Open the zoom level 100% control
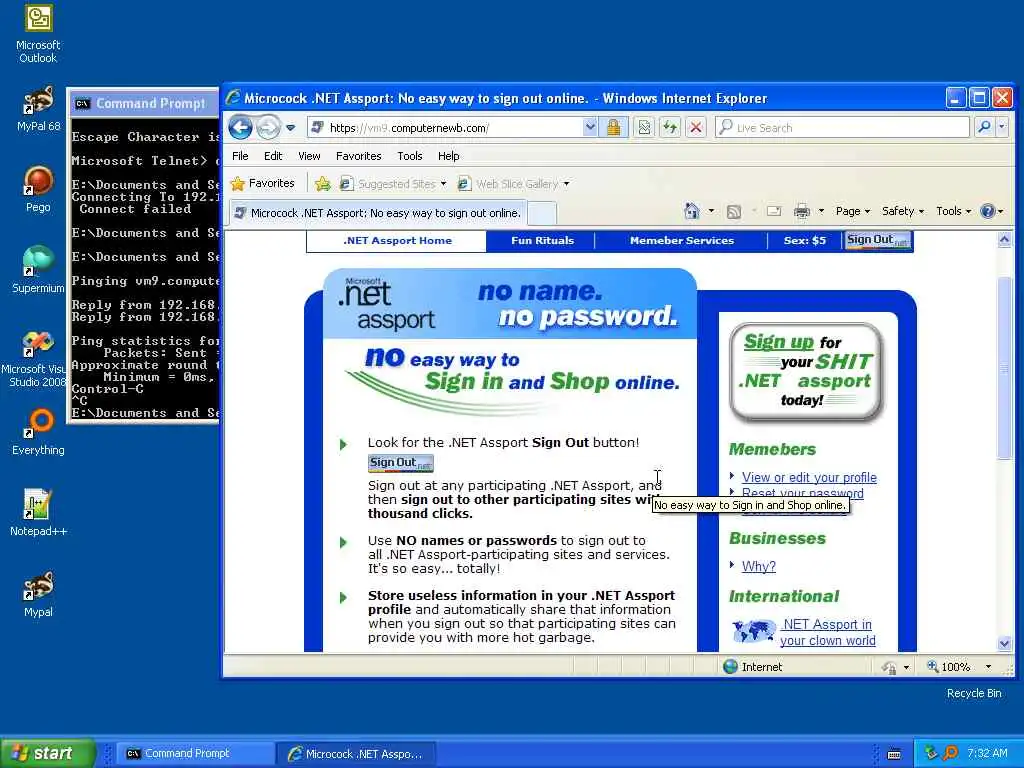 959,667
